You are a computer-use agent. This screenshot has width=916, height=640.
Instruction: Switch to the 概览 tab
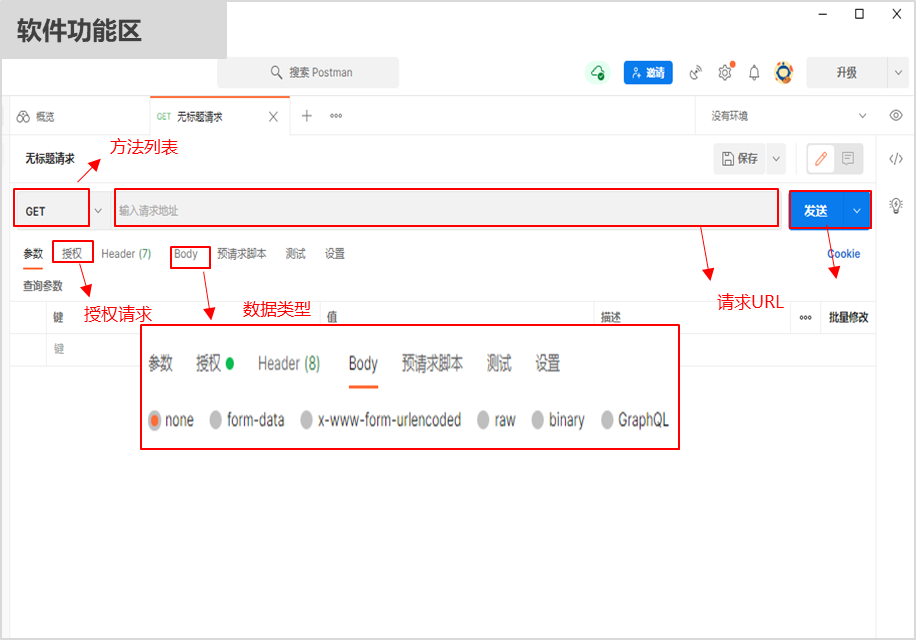point(40,116)
